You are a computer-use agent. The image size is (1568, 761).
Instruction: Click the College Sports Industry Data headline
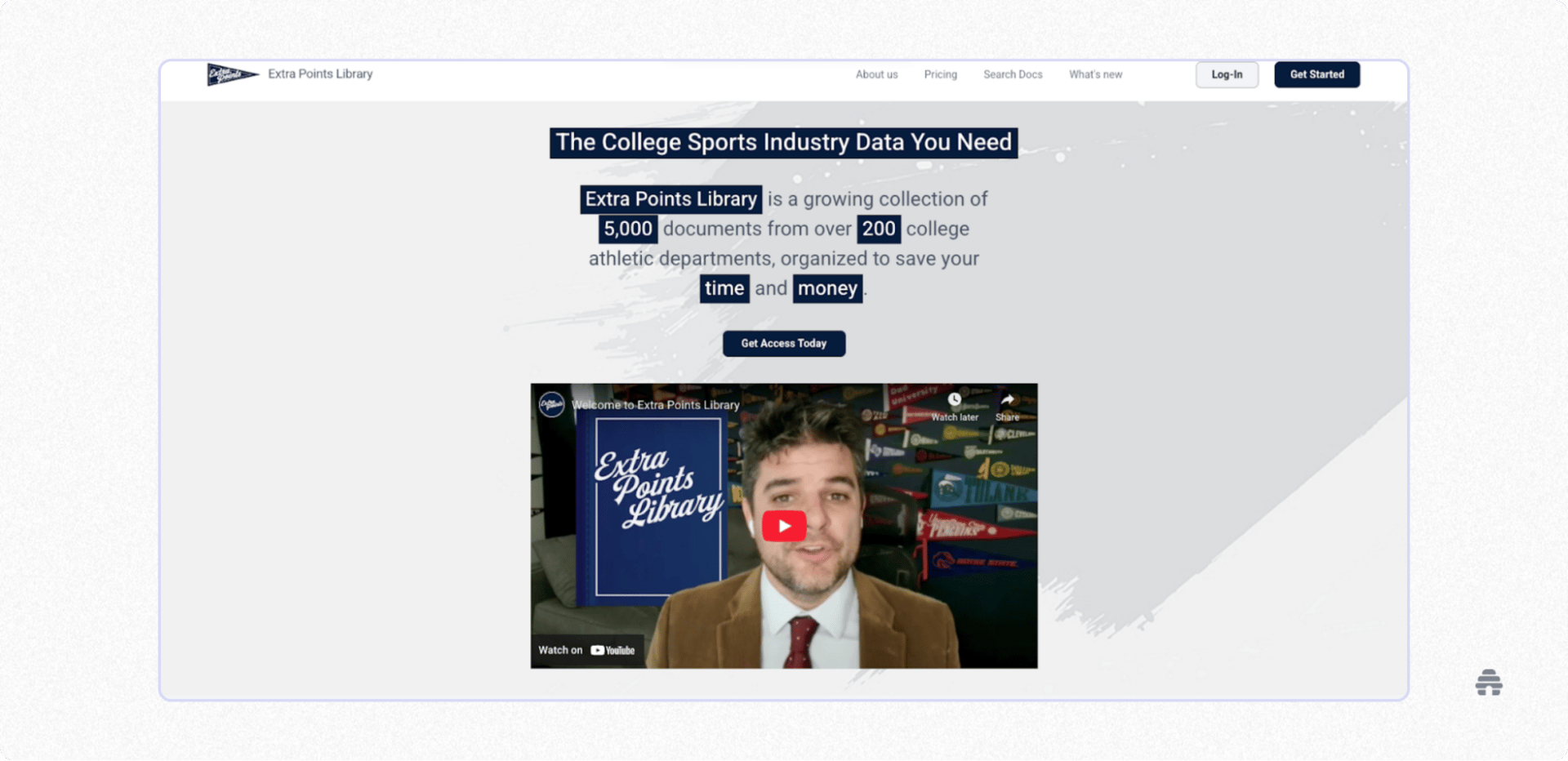click(783, 142)
